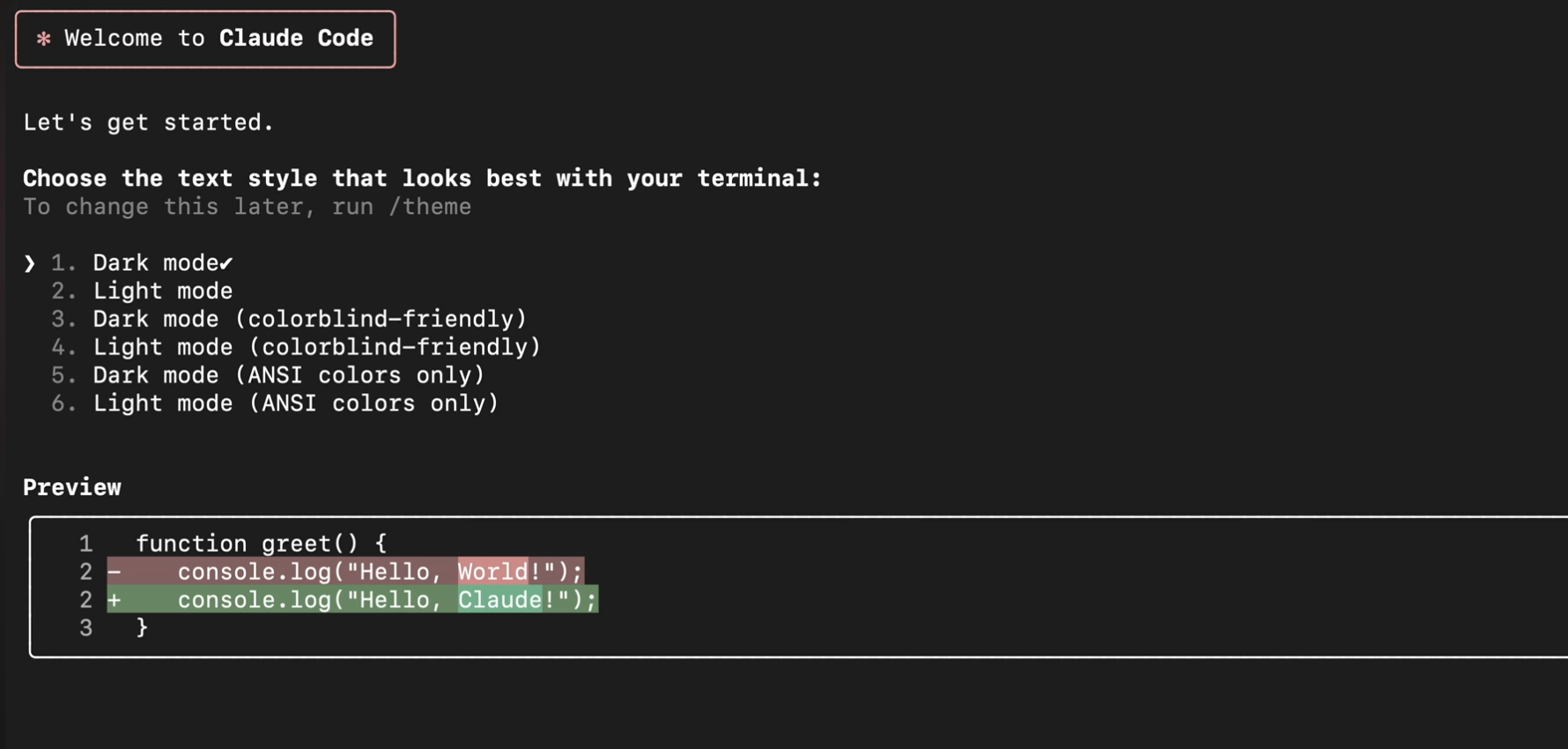Select the Light mode option
The height and width of the screenshot is (749, 1568).
click(142, 291)
